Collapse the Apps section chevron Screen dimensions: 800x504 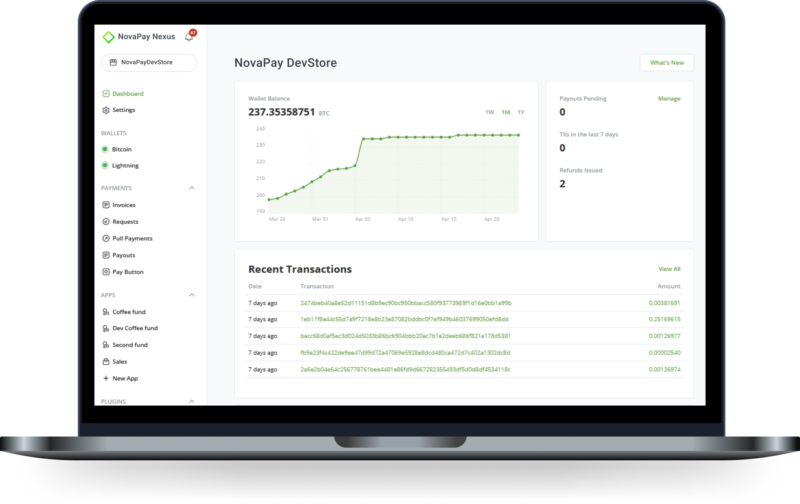click(191, 296)
